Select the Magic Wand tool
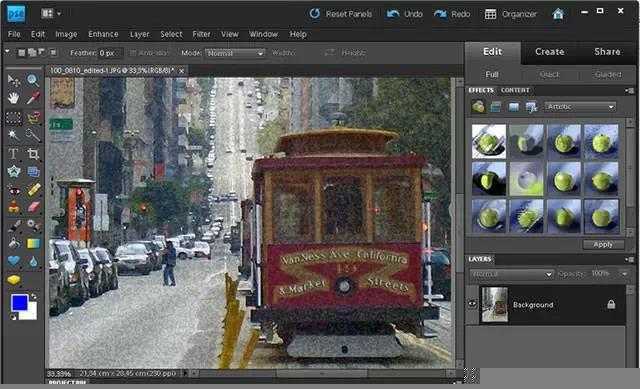 click(x=13, y=135)
